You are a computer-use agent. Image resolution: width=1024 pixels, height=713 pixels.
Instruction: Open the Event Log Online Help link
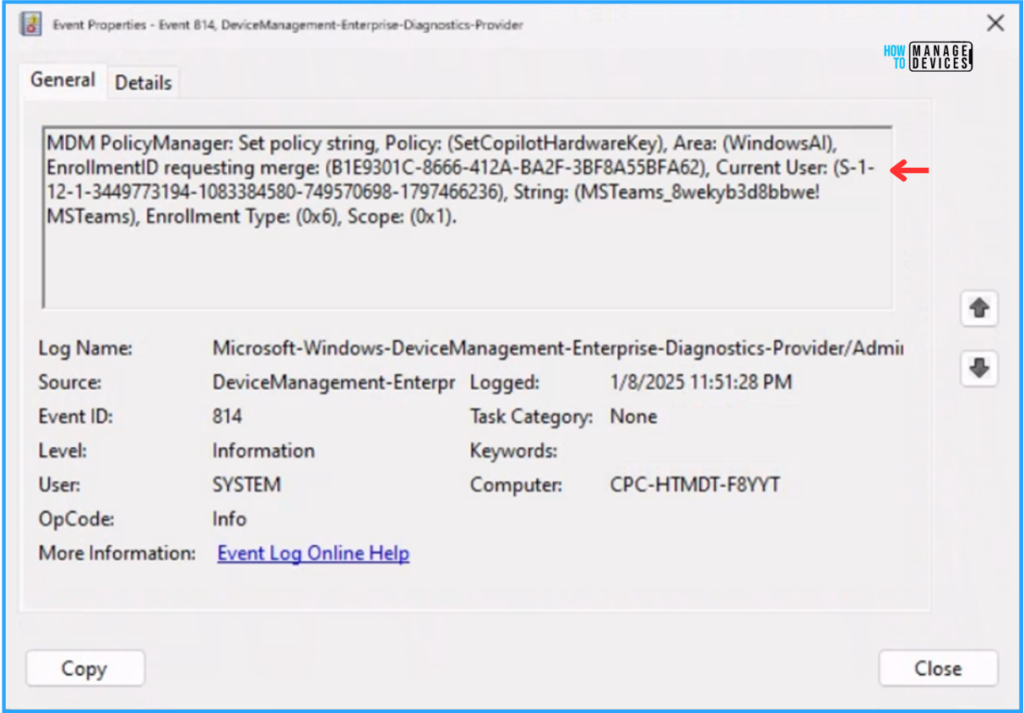tap(313, 553)
